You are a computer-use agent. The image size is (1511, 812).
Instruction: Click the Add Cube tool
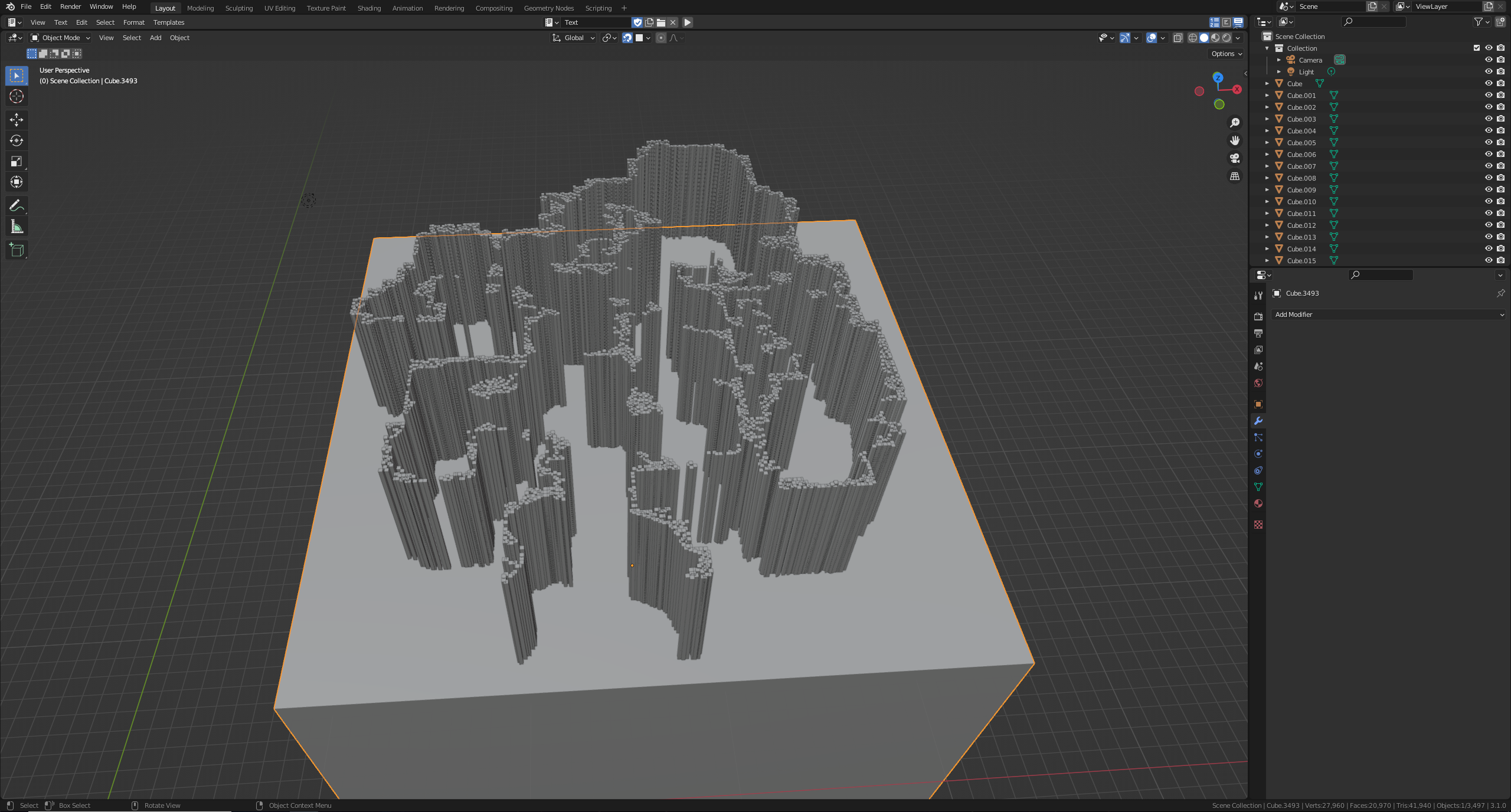pos(17,250)
